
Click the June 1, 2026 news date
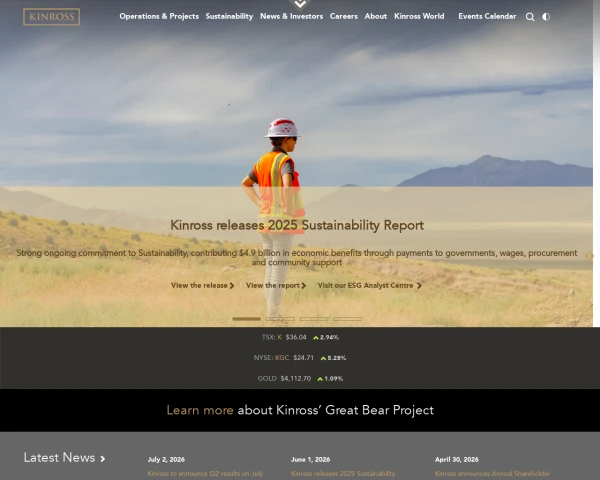tap(310, 459)
